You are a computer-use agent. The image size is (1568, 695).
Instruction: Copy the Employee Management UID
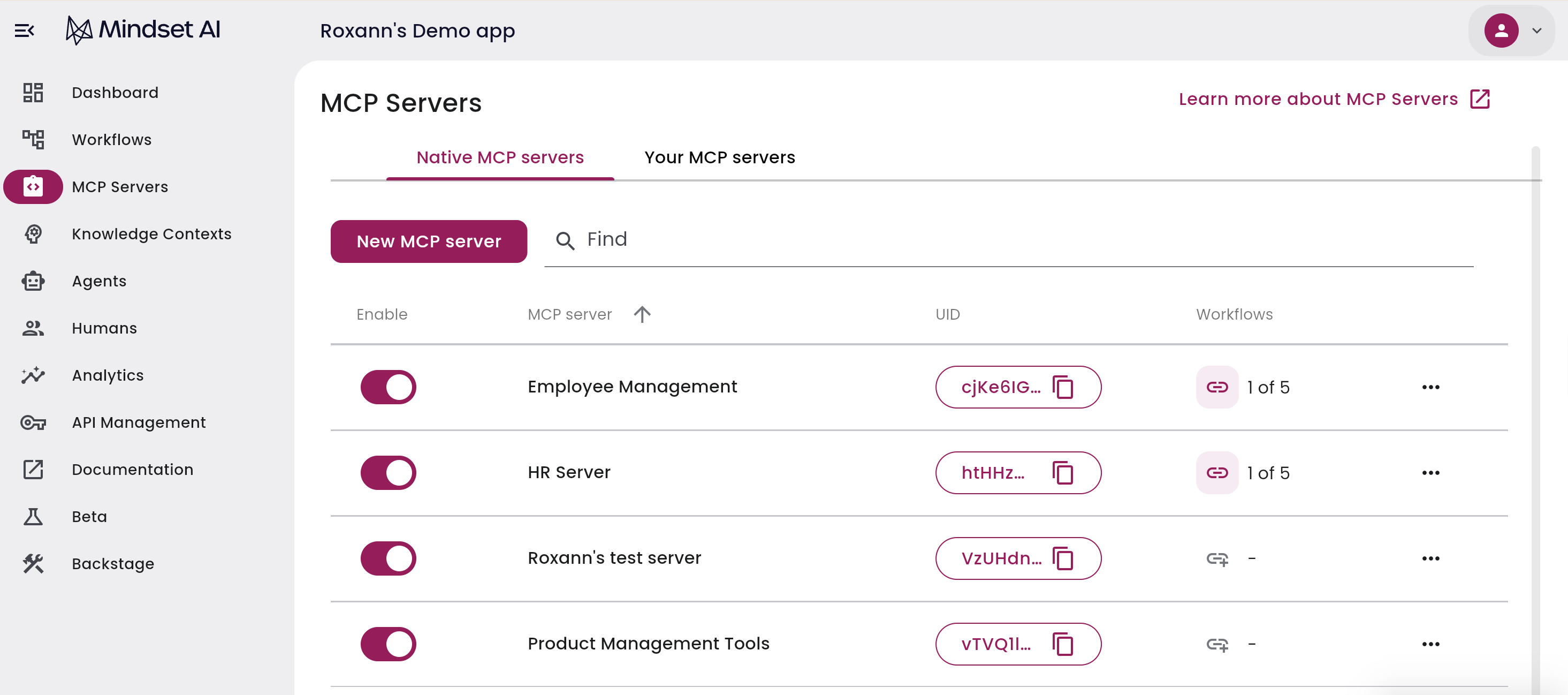click(1063, 388)
